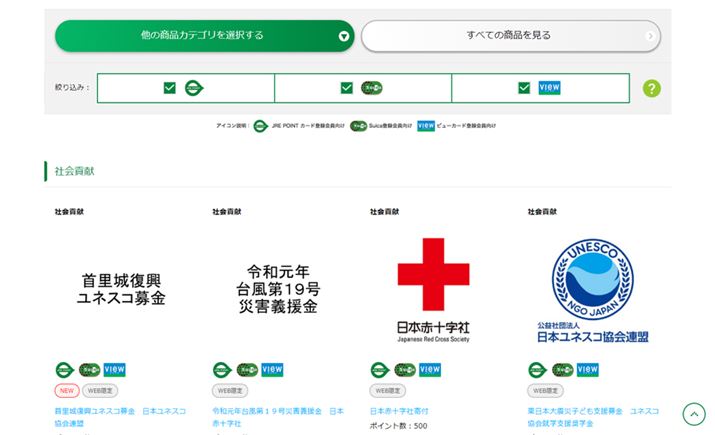Open the 日本赤十字社 red cross image
715x435 pixels.
pos(433,289)
